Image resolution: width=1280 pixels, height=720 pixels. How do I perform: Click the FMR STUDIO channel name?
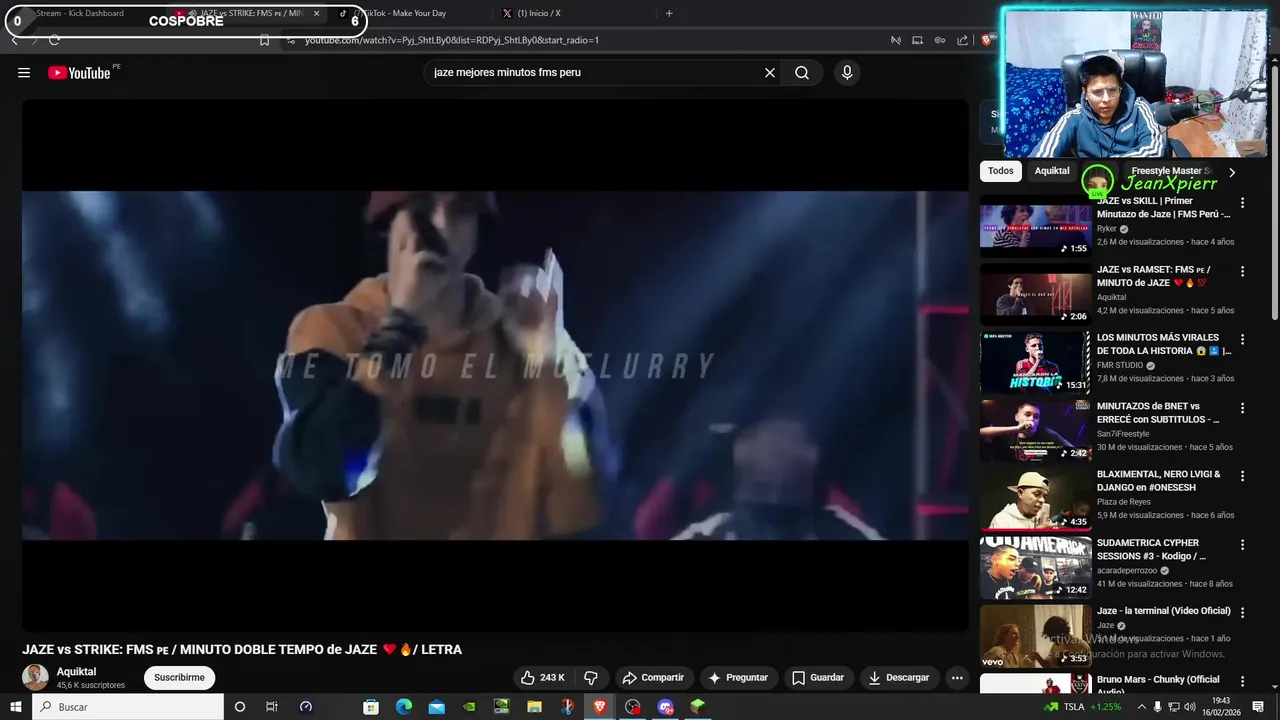click(1120, 366)
